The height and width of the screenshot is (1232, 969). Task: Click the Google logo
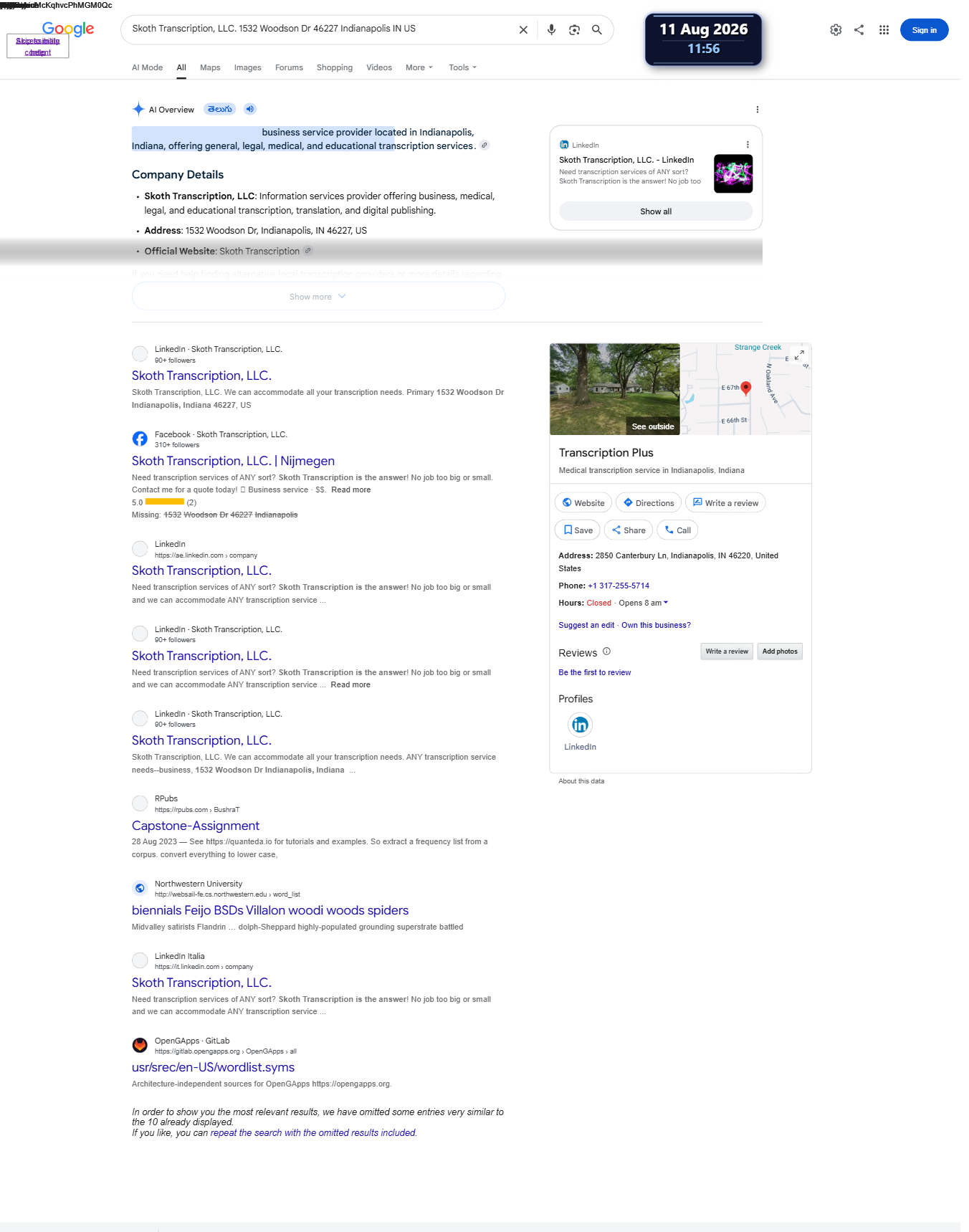point(68,29)
